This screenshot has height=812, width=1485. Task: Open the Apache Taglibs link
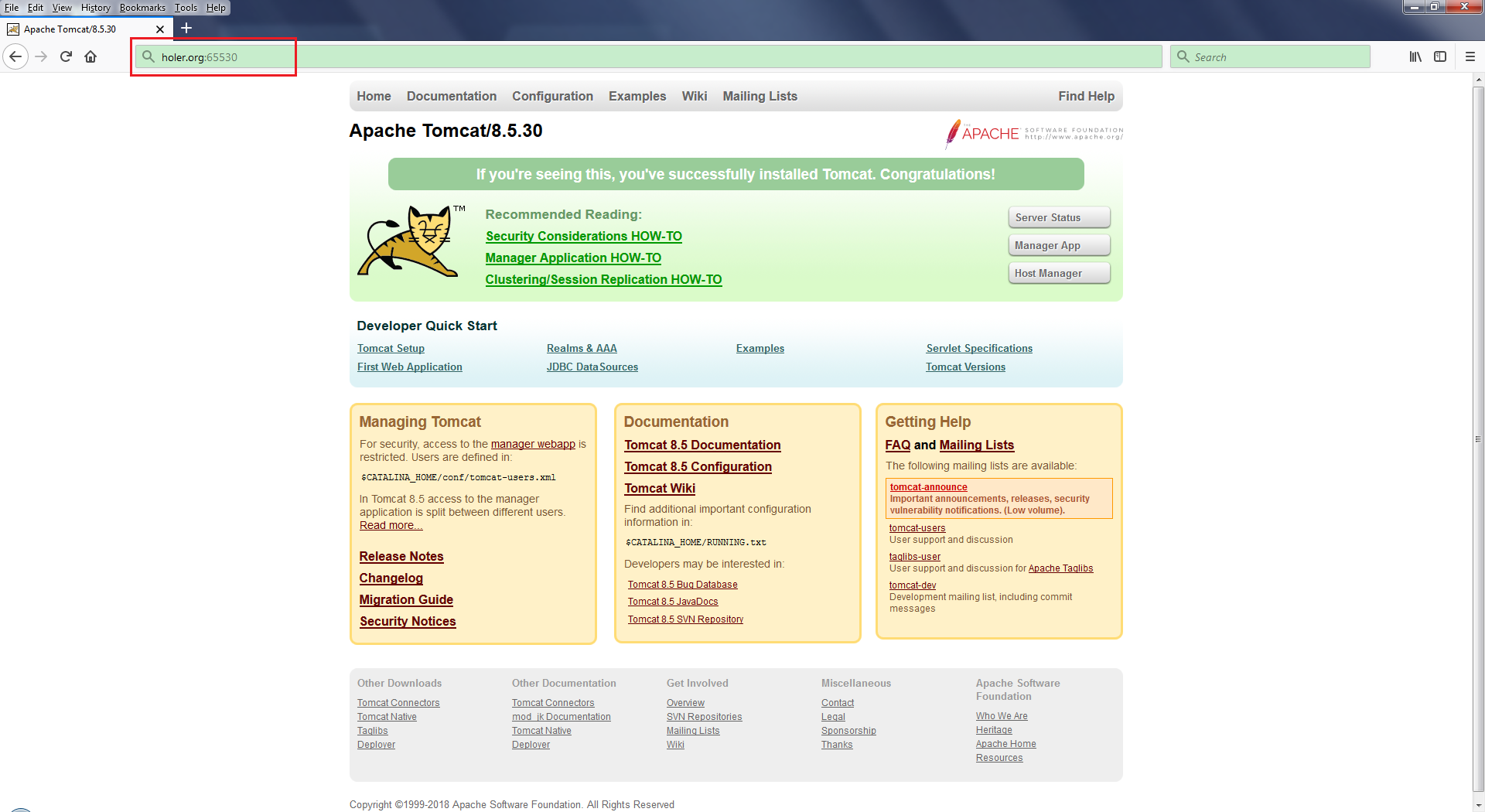1060,568
